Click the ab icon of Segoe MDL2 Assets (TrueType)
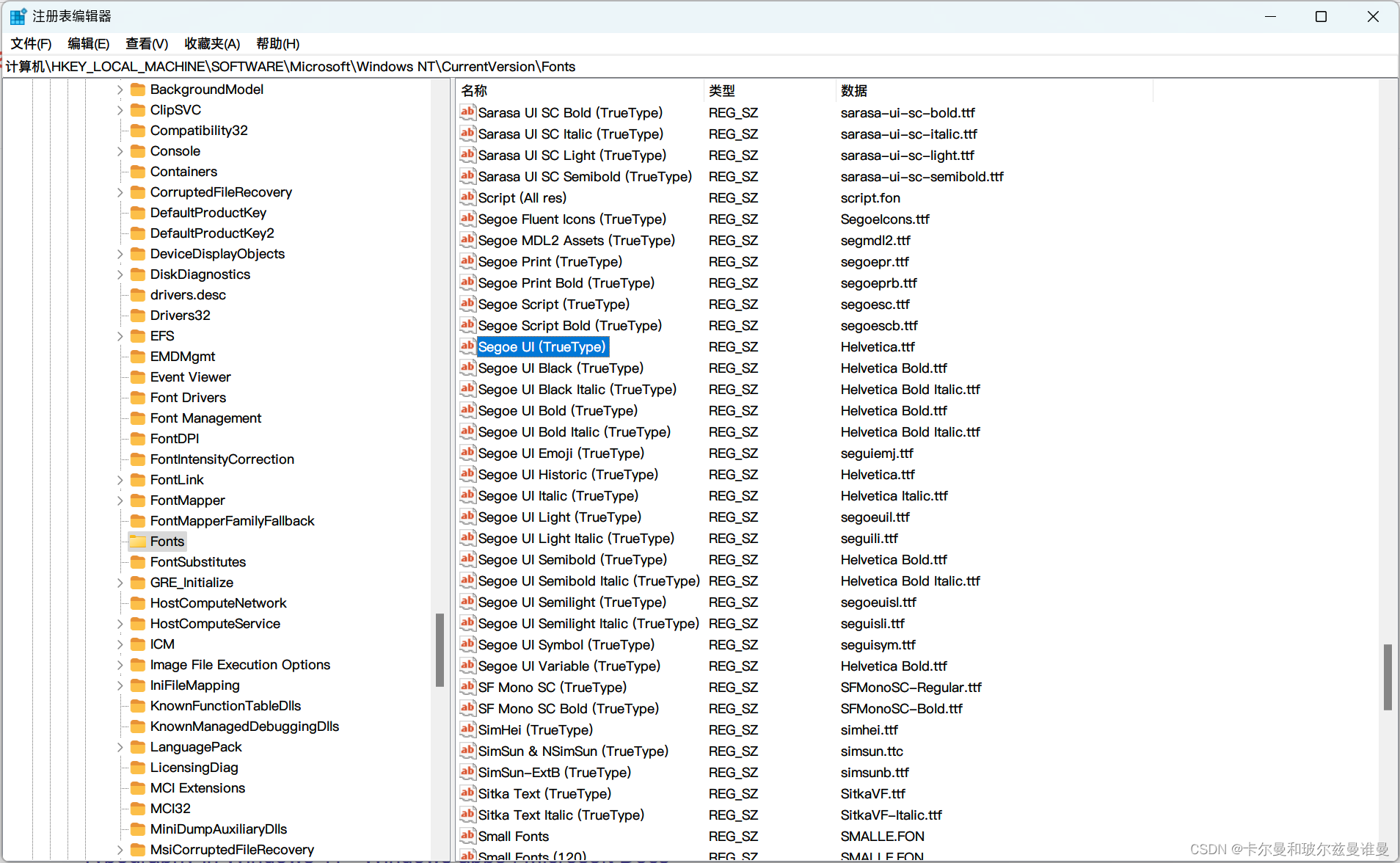The height and width of the screenshot is (863, 1400). pos(467,240)
